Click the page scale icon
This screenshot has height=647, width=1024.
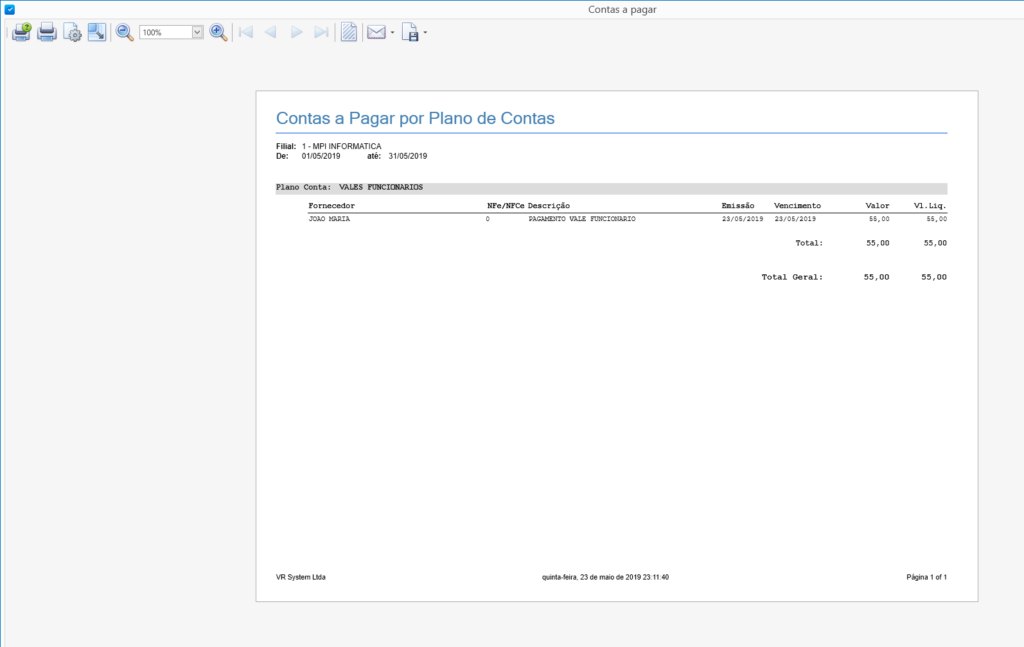(97, 32)
